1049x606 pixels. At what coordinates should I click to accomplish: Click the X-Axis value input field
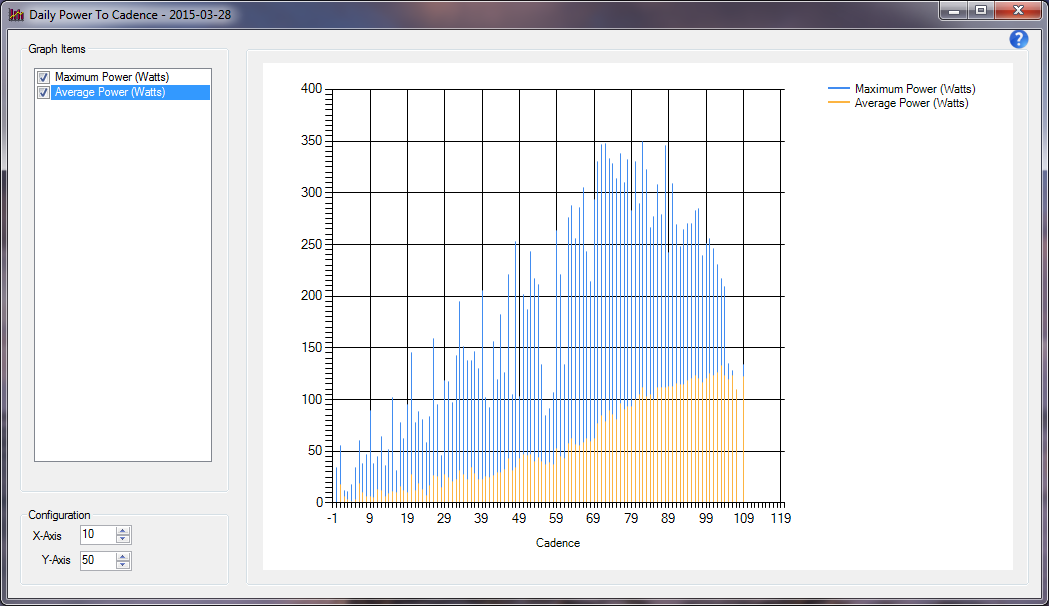[97, 536]
